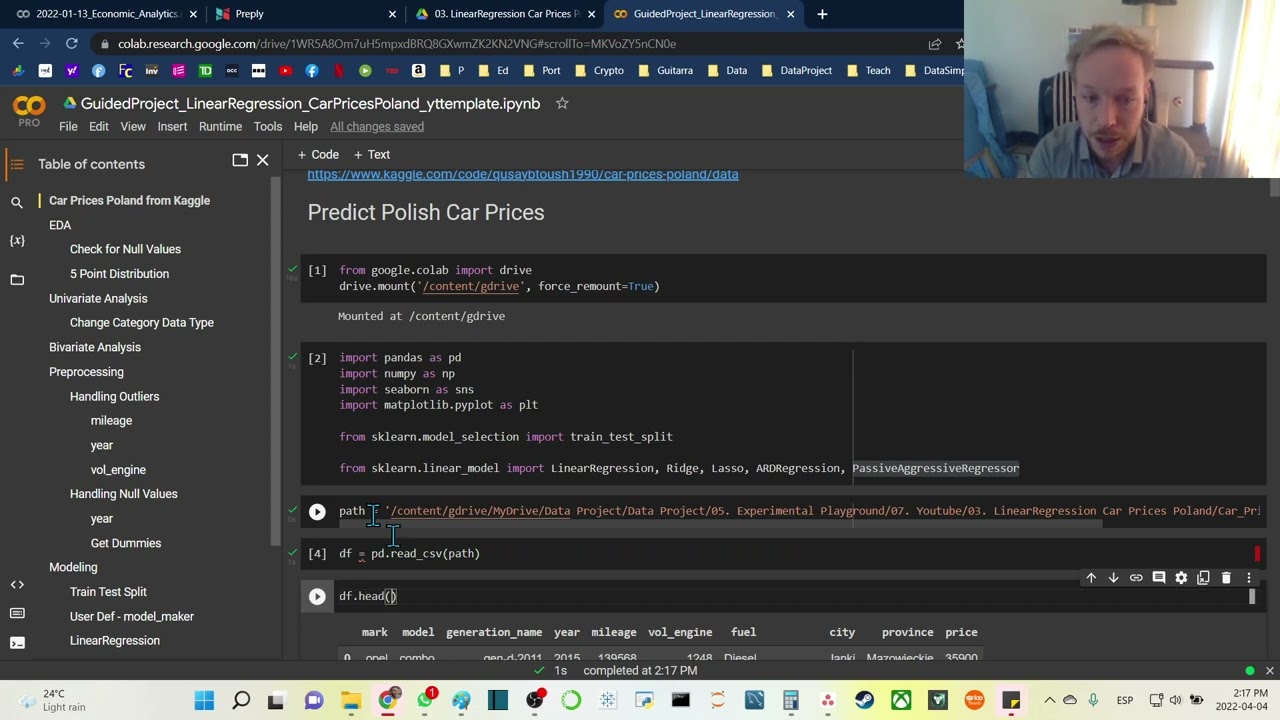Click All changes saved link
The height and width of the screenshot is (720, 1280).
click(377, 127)
